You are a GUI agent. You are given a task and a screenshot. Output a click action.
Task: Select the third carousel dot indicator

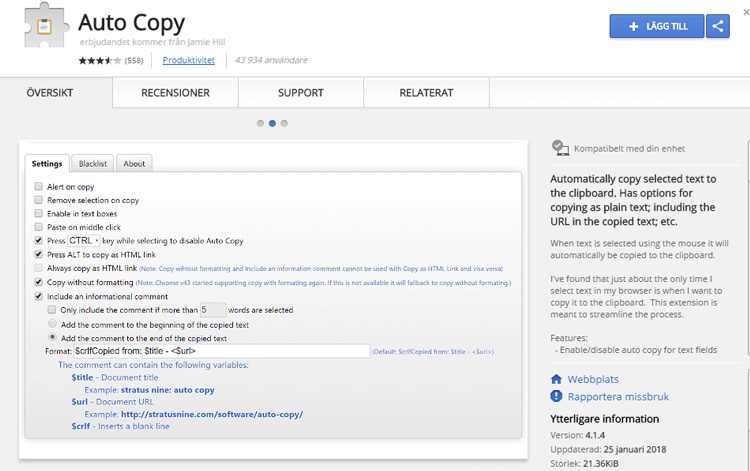(284, 124)
